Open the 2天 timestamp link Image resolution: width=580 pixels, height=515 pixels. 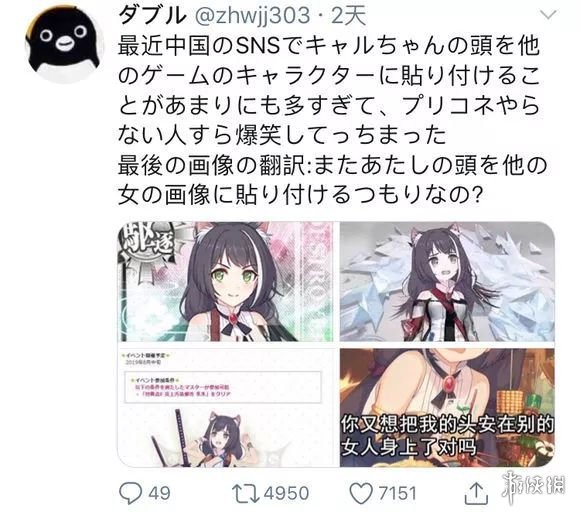tap(348, 16)
